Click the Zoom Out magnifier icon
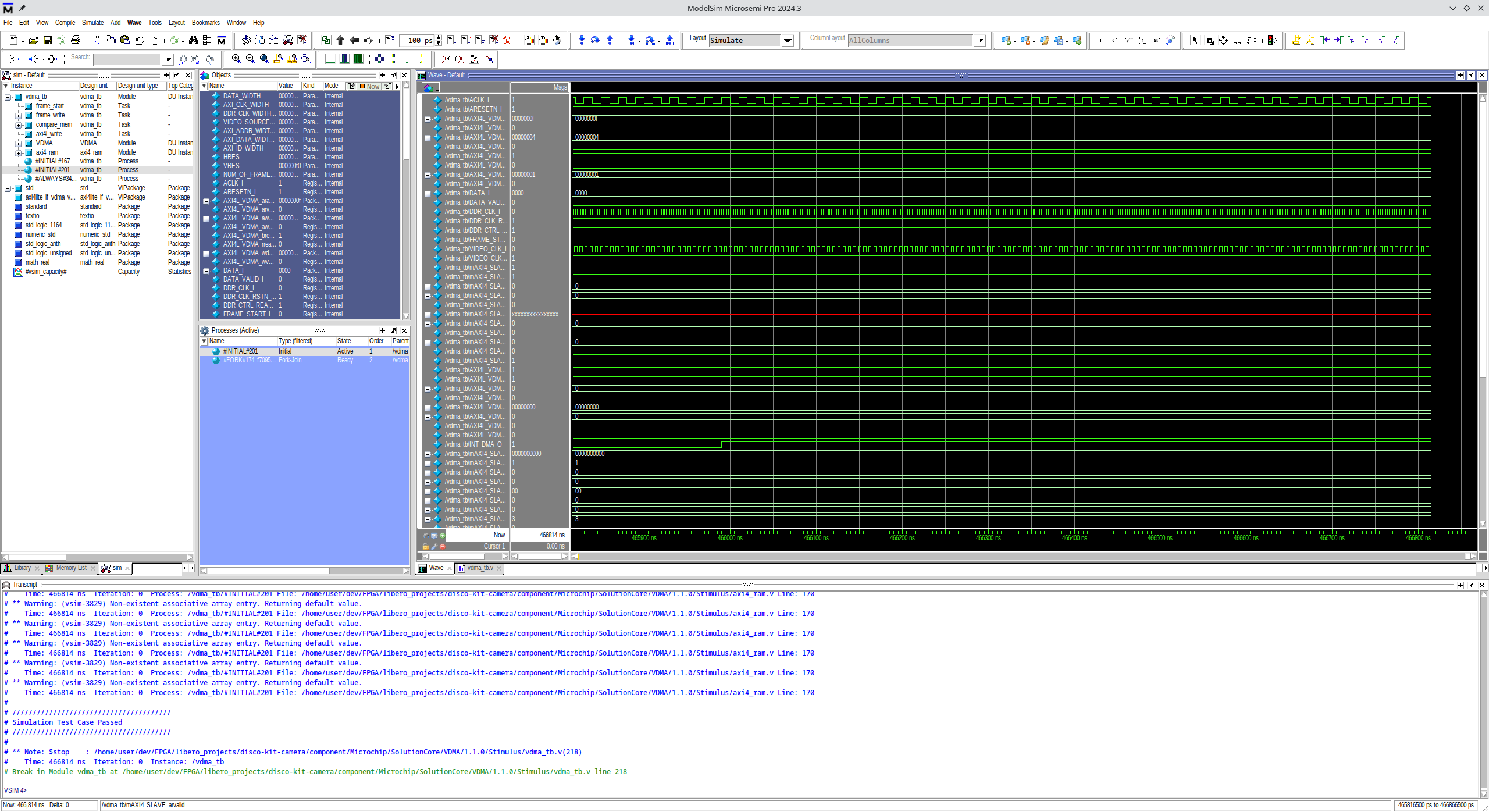Image resolution: width=1489 pixels, height=812 pixels. tap(250, 59)
